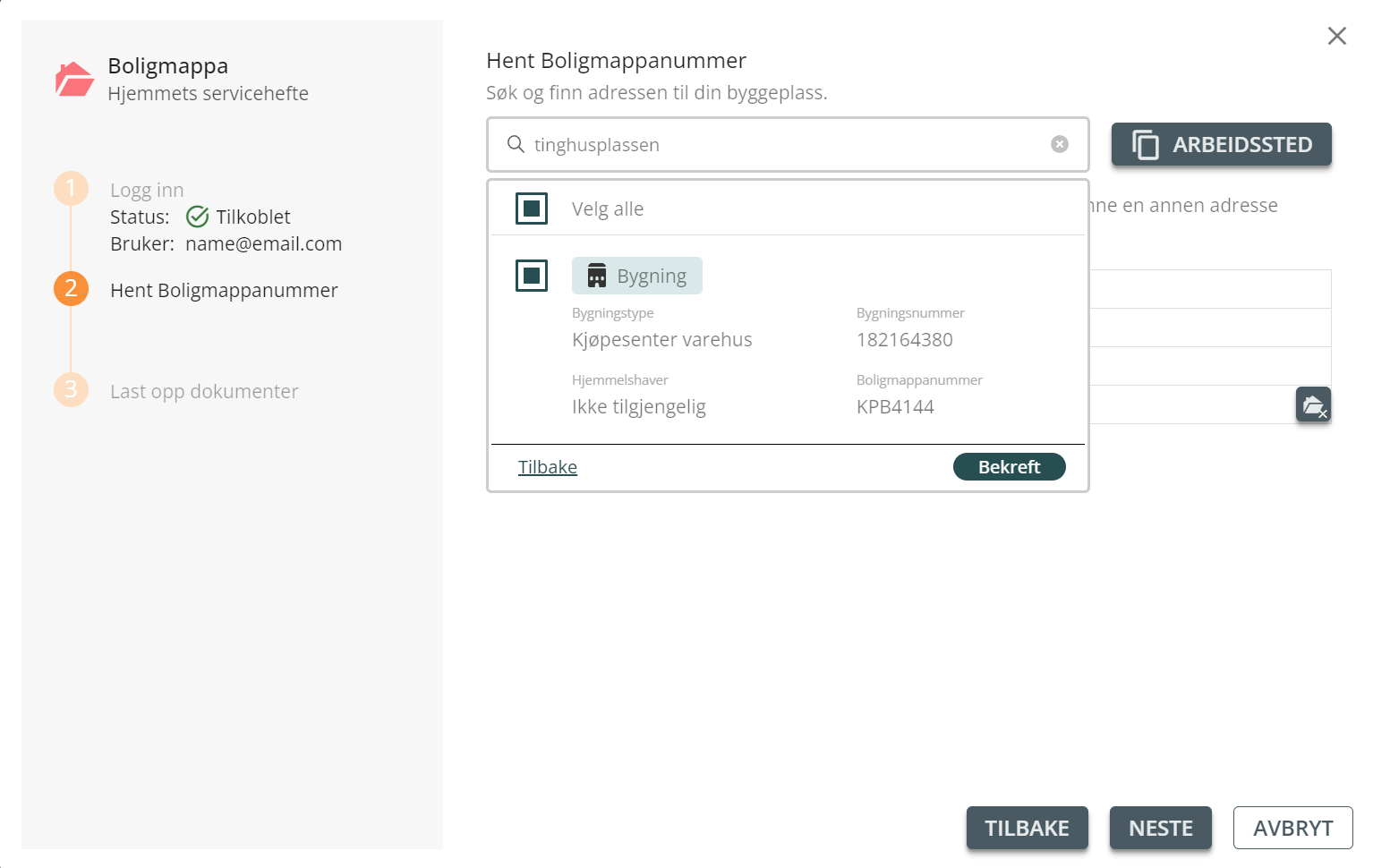Image resolution: width=1373 pixels, height=868 pixels.
Task: Toggle the Bygning checkbox
Action: click(x=532, y=276)
